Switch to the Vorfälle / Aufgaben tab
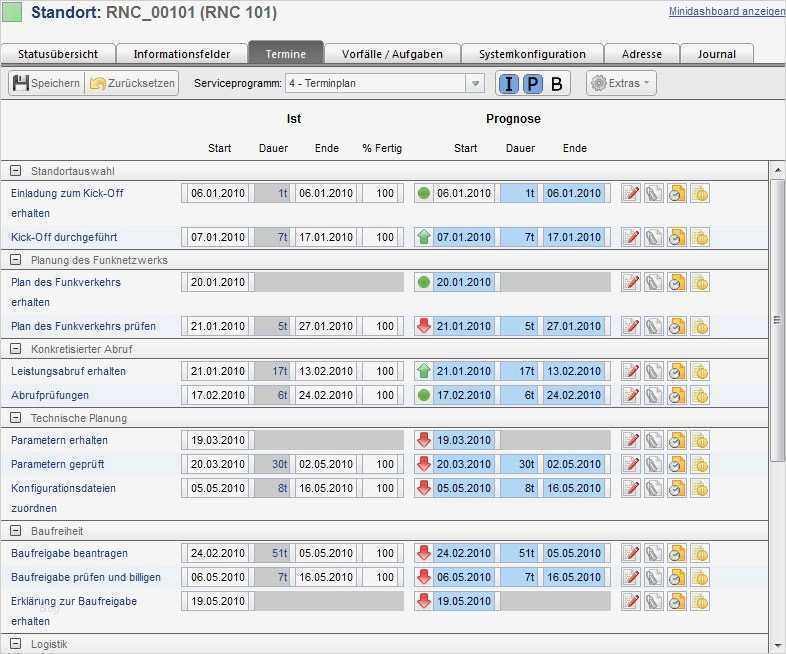 pyautogui.click(x=392, y=54)
